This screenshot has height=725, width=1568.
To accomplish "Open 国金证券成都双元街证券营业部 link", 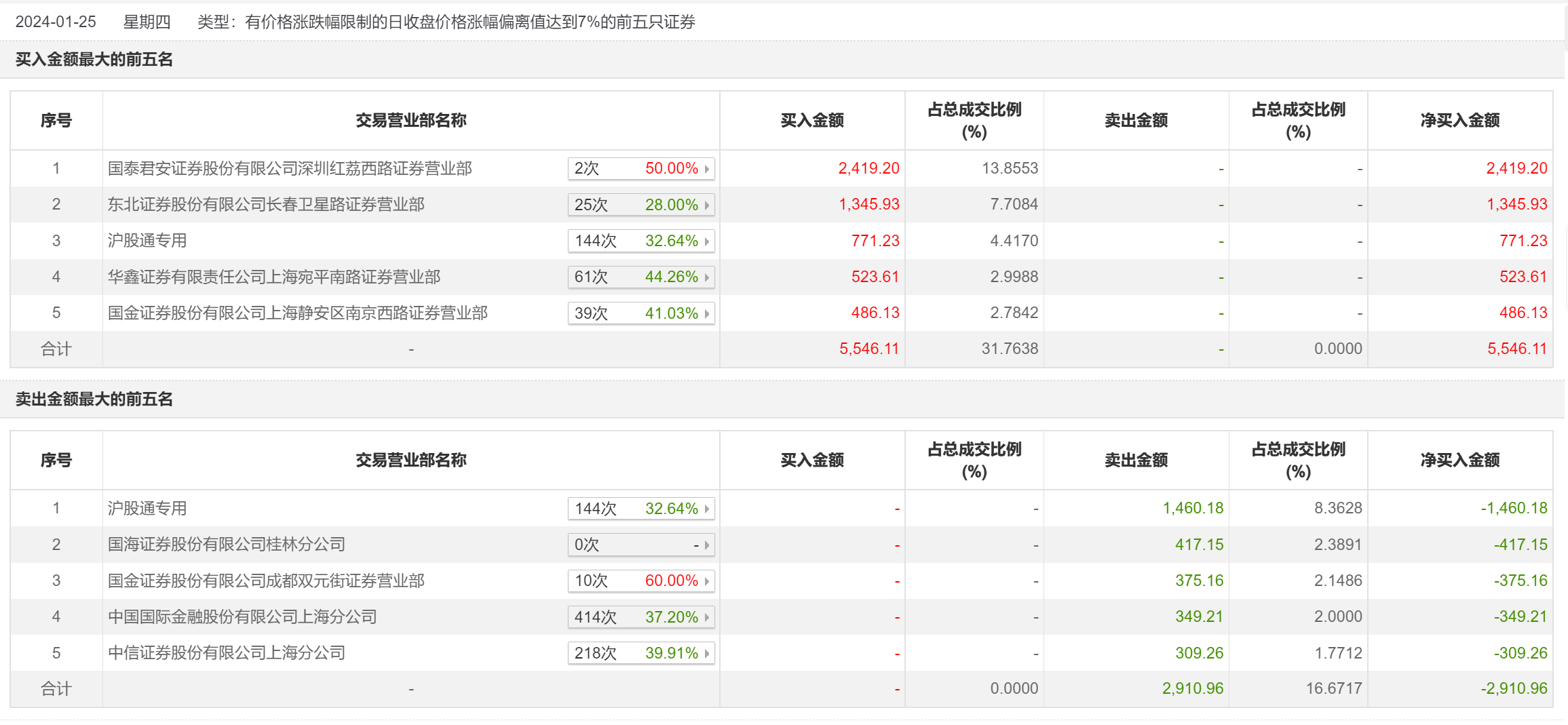I will coord(266,581).
